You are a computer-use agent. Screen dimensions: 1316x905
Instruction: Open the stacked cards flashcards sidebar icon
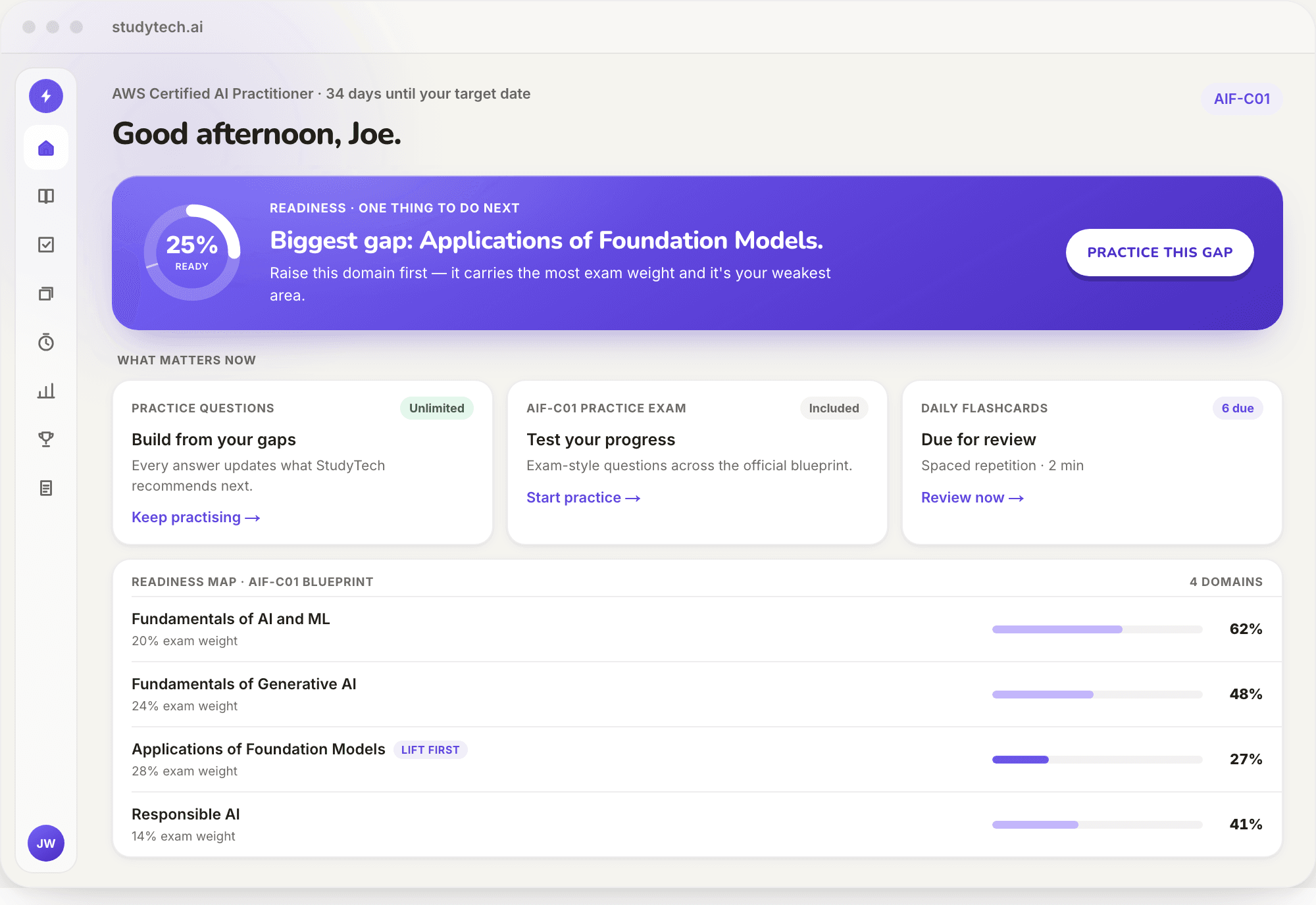pyautogui.click(x=46, y=293)
